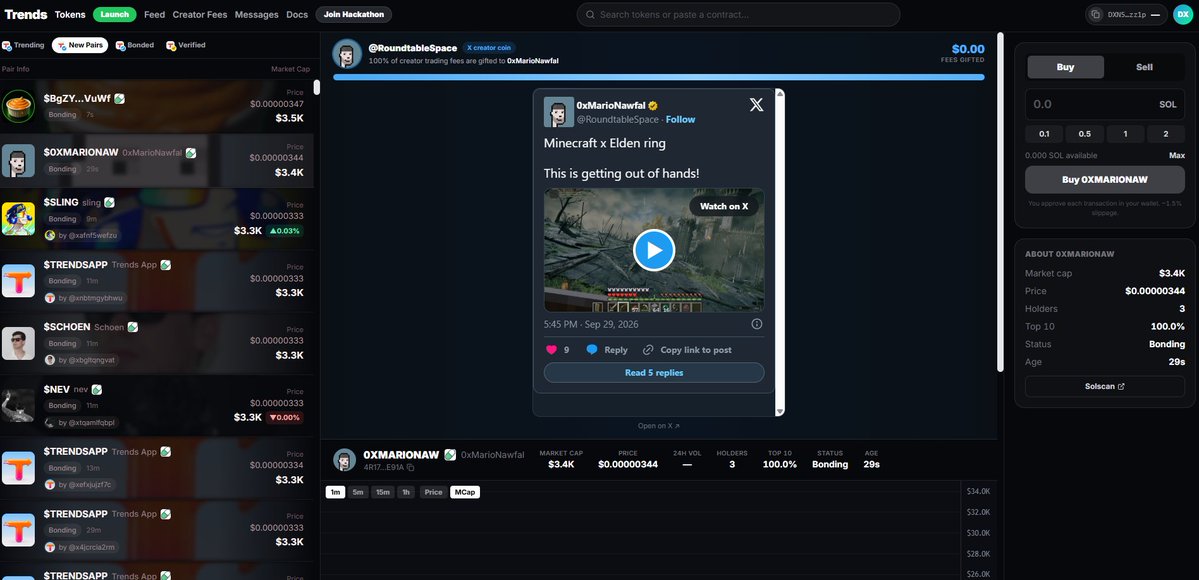This screenshot has width=1199, height=580.
Task: Open the $BgZY...VuWf token avatar
Action: pos(18,106)
